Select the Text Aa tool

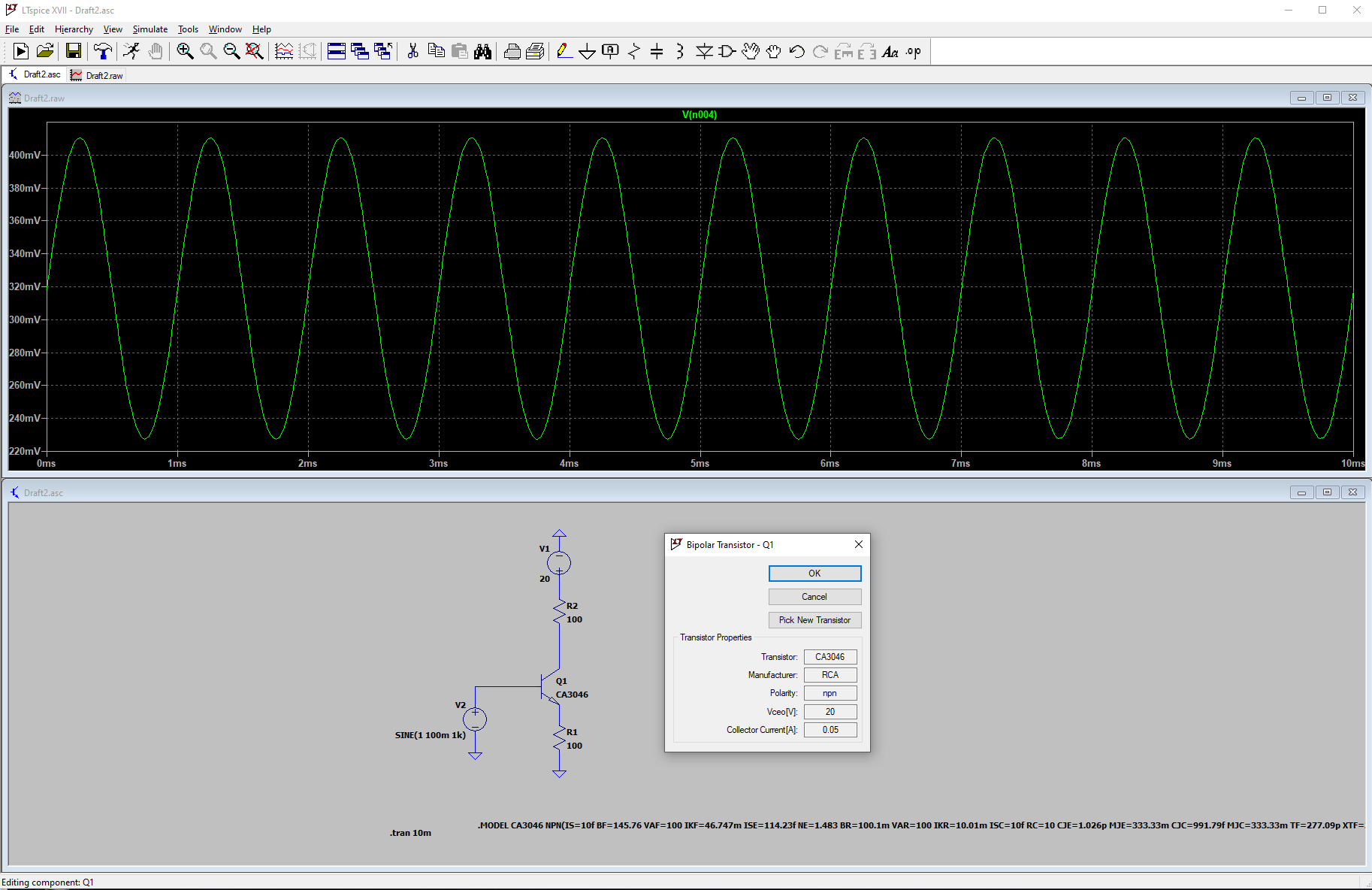click(x=890, y=51)
